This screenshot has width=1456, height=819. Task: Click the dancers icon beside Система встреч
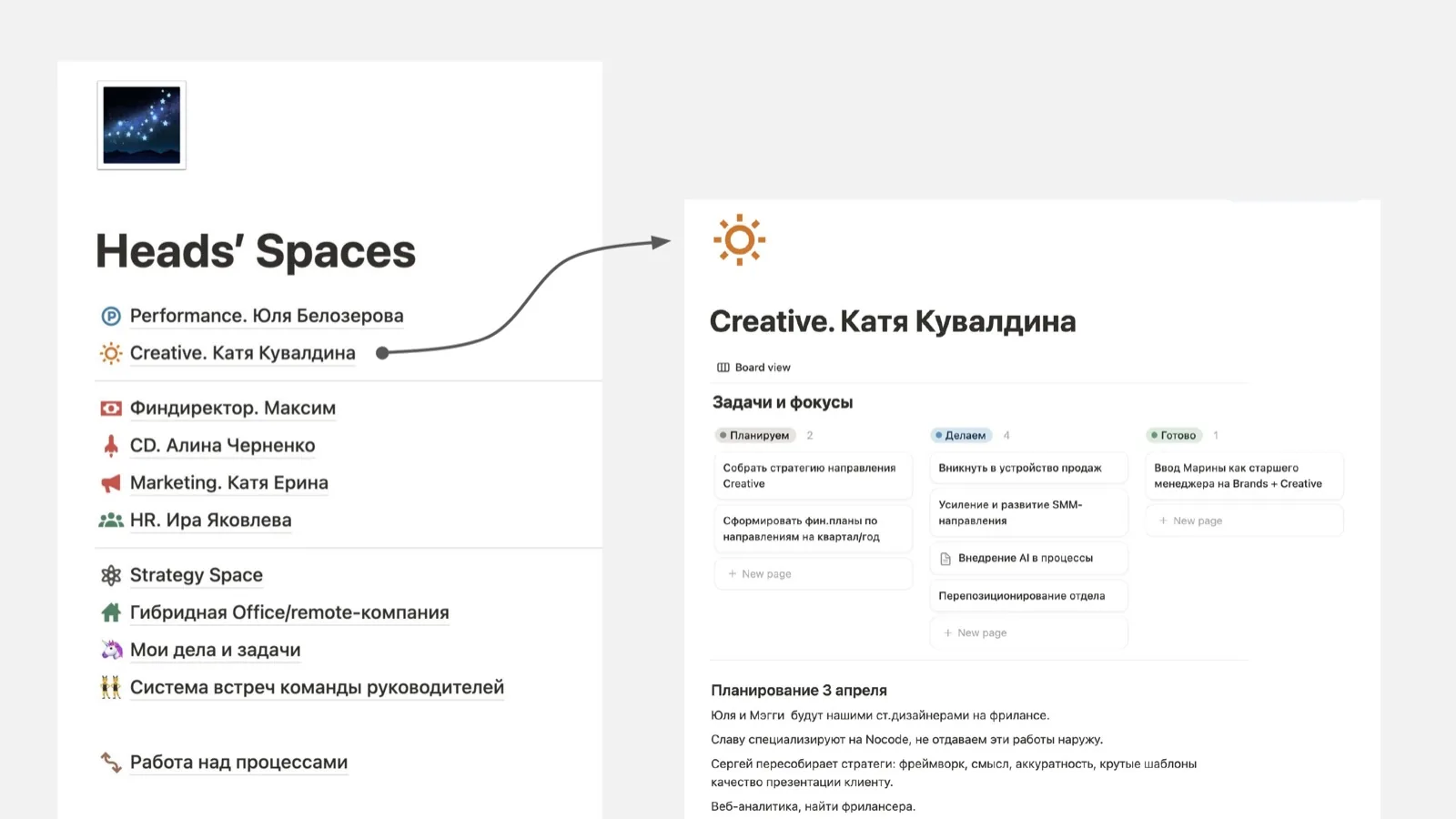(x=111, y=687)
